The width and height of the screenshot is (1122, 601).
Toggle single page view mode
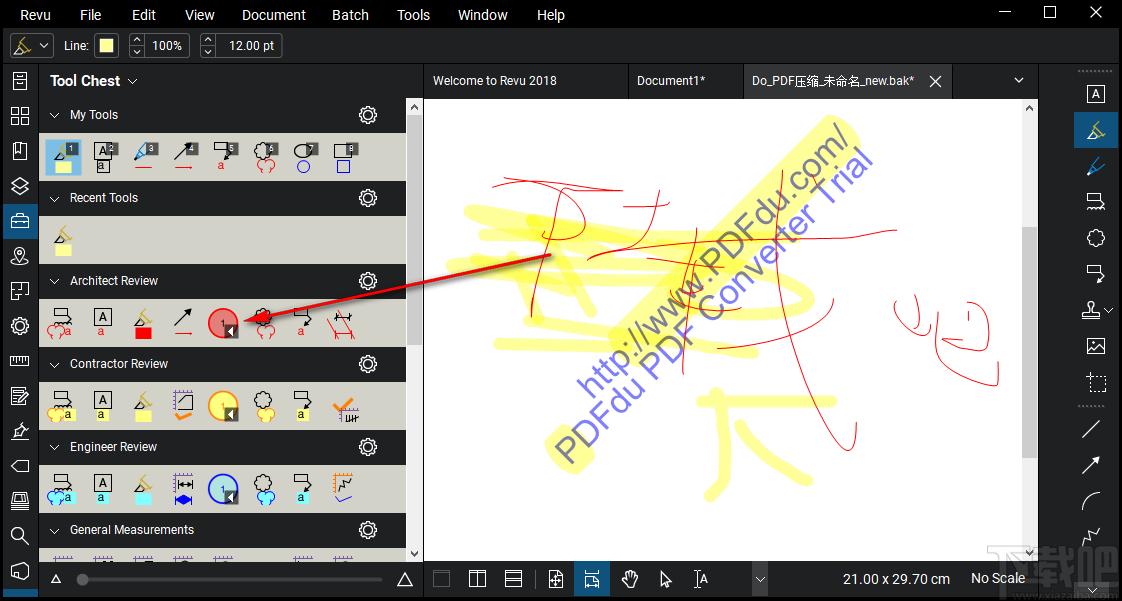[x=442, y=580]
